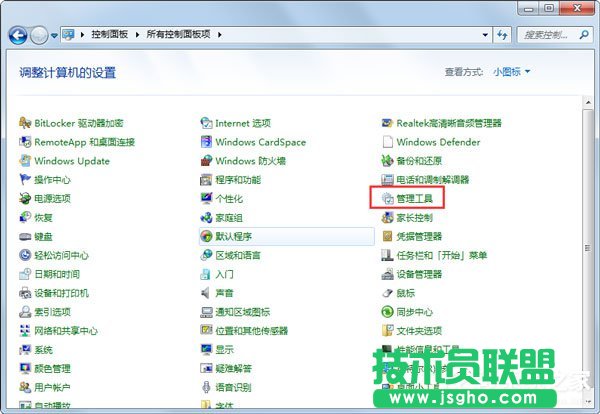Image resolution: width=600 pixels, height=414 pixels.
Task: Open the 语音识别 link
Action: [x=233, y=387]
